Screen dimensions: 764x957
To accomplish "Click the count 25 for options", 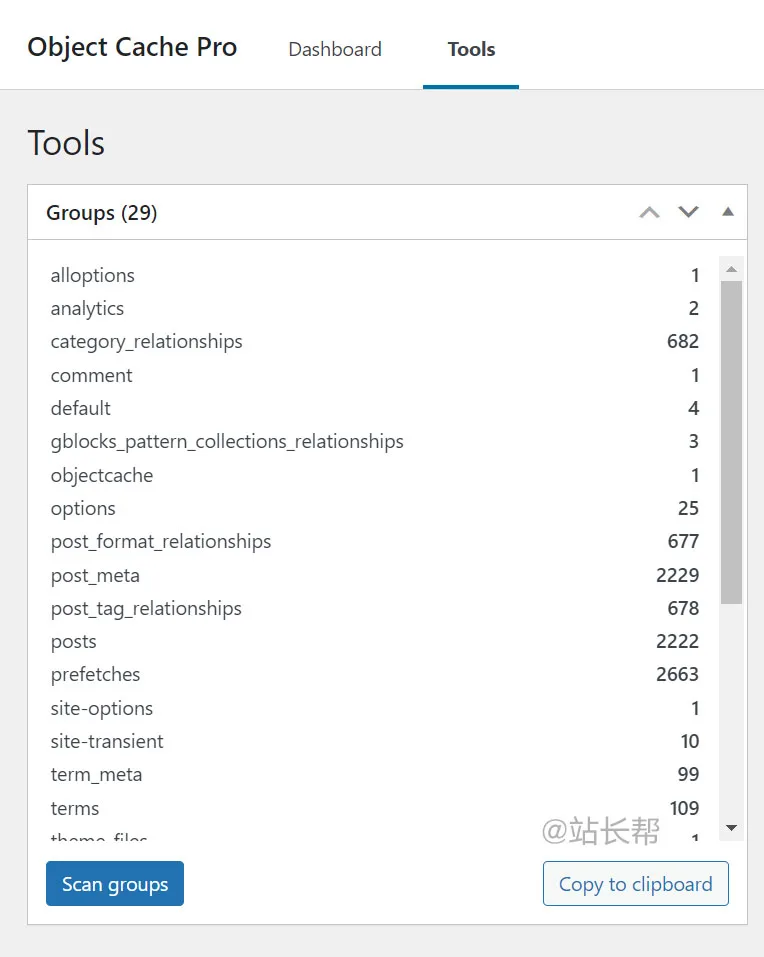I will coord(688,508).
